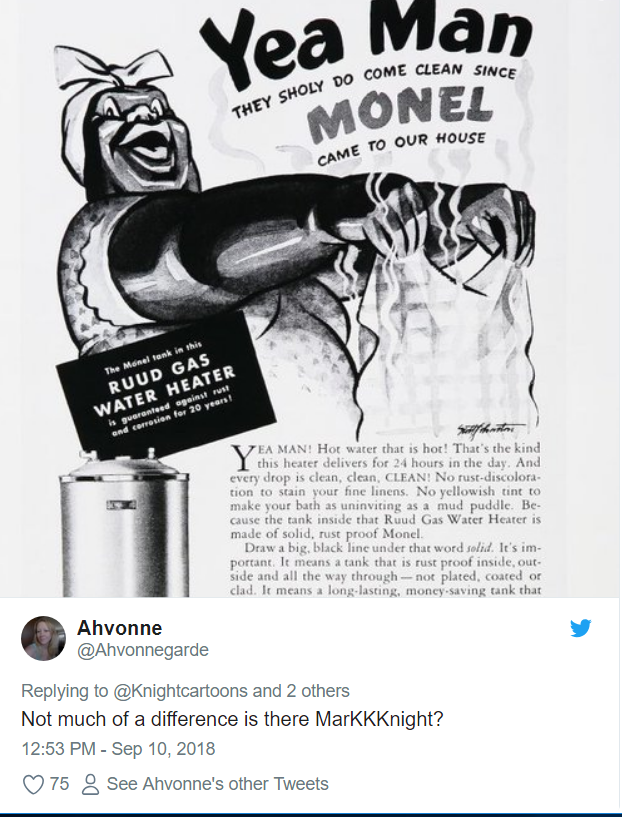This screenshot has width=622, height=817.
Task: Open the @Knightcartoons mention
Action: pyautogui.click(x=180, y=691)
